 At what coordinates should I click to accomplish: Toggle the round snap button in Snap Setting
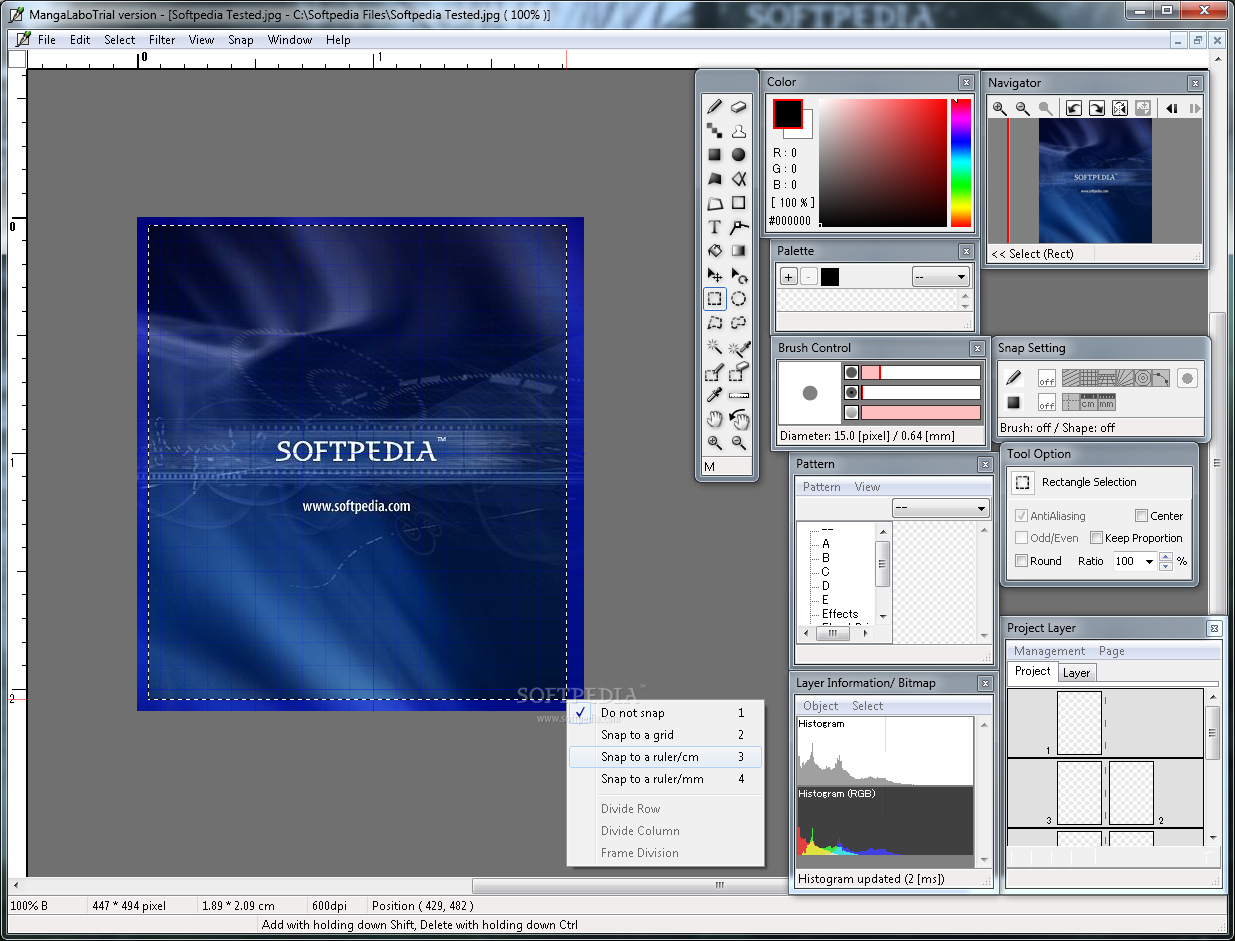(x=1187, y=378)
